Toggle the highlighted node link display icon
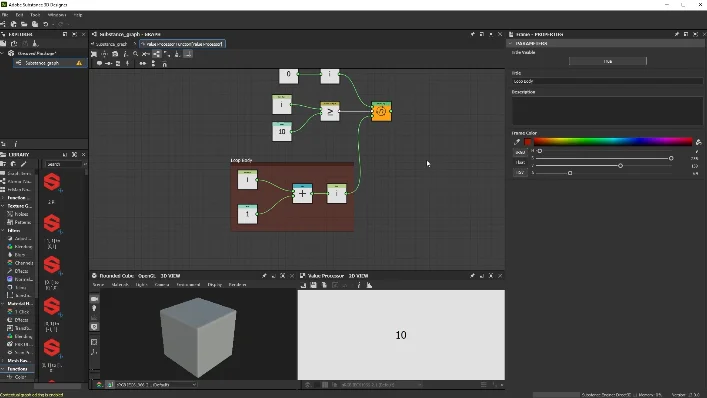This screenshot has height=398, width=707. click(x=156, y=54)
